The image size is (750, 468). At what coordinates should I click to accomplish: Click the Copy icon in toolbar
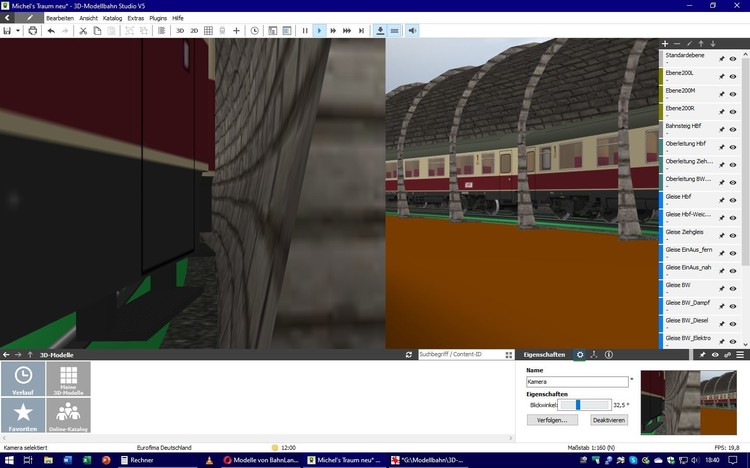97,31
